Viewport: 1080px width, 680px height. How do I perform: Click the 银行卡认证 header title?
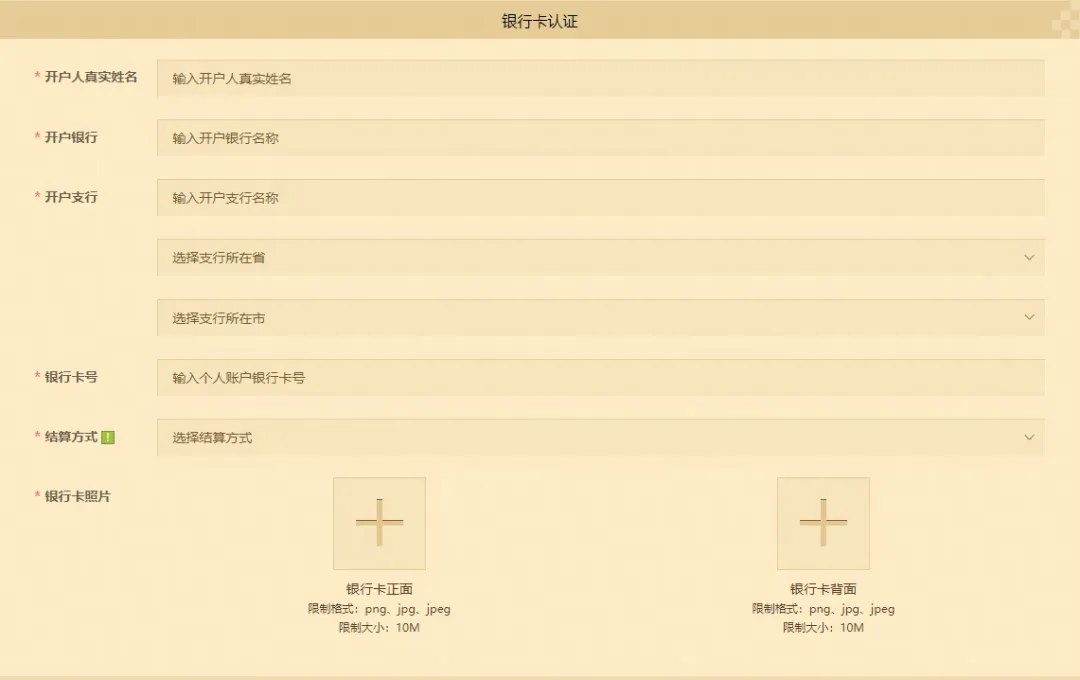pyautogui.click(x=540, y=21)
